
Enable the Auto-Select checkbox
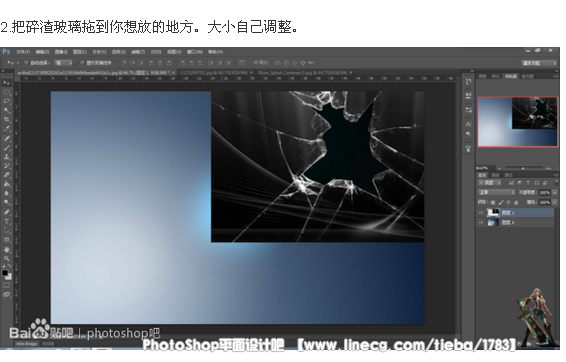pyautogui.click(x=26, y=63)
